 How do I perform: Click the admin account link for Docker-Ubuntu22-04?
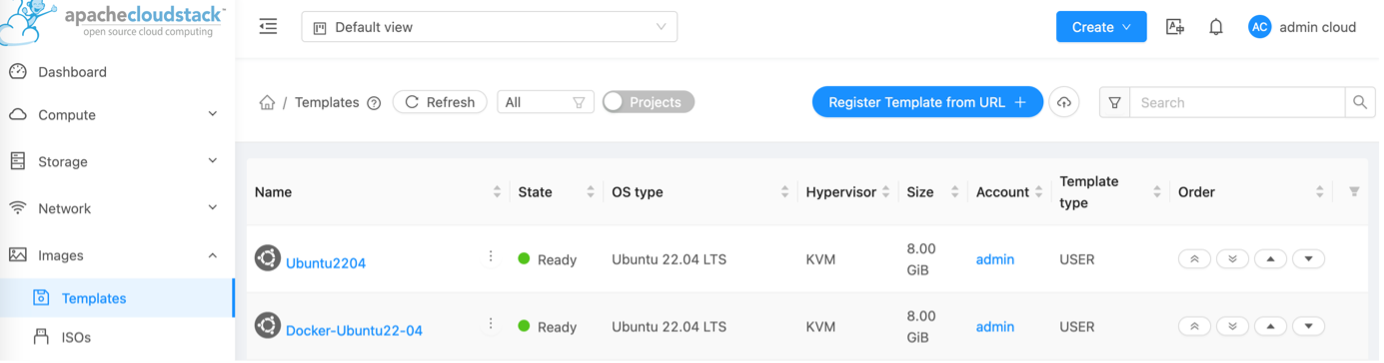coord(995,326)
